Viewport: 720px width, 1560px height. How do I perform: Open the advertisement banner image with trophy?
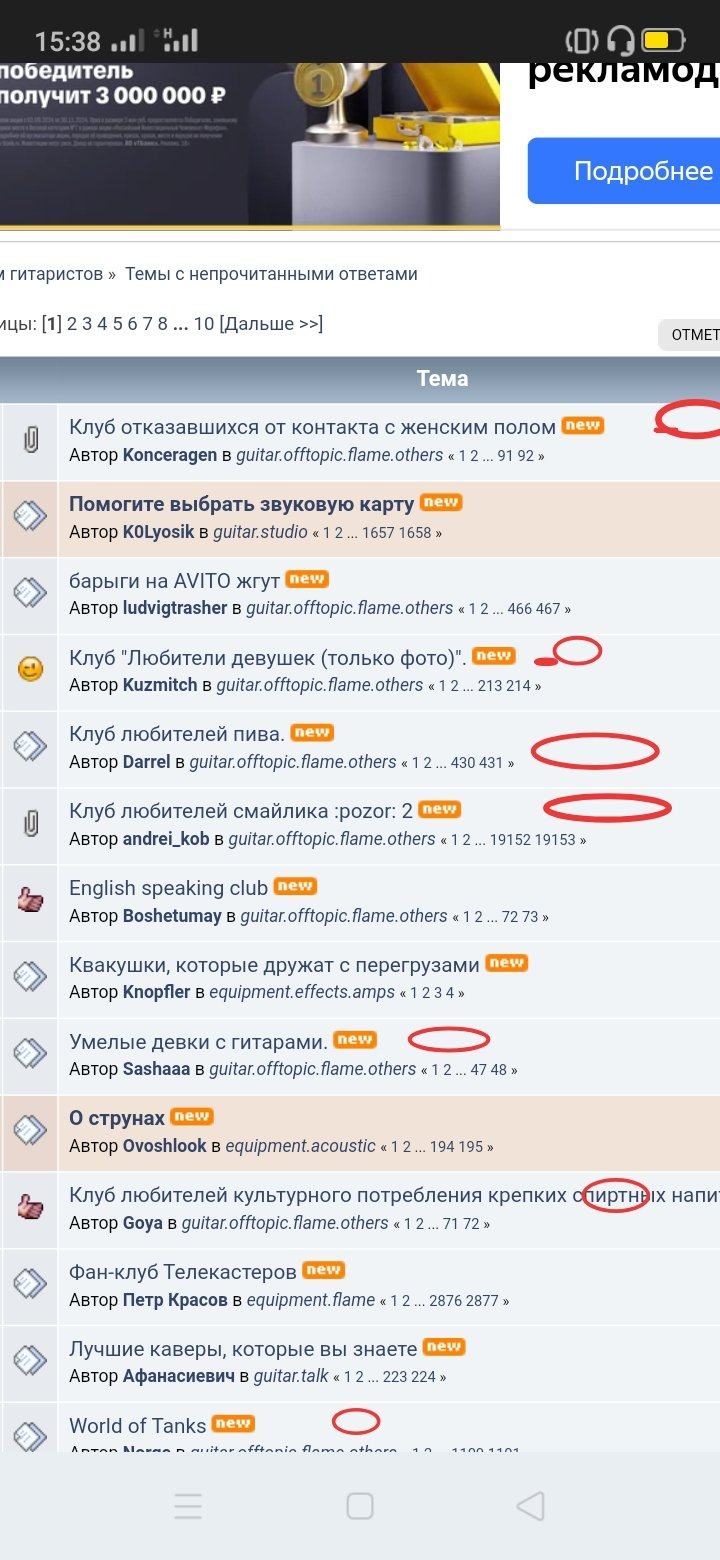(250, 145)
